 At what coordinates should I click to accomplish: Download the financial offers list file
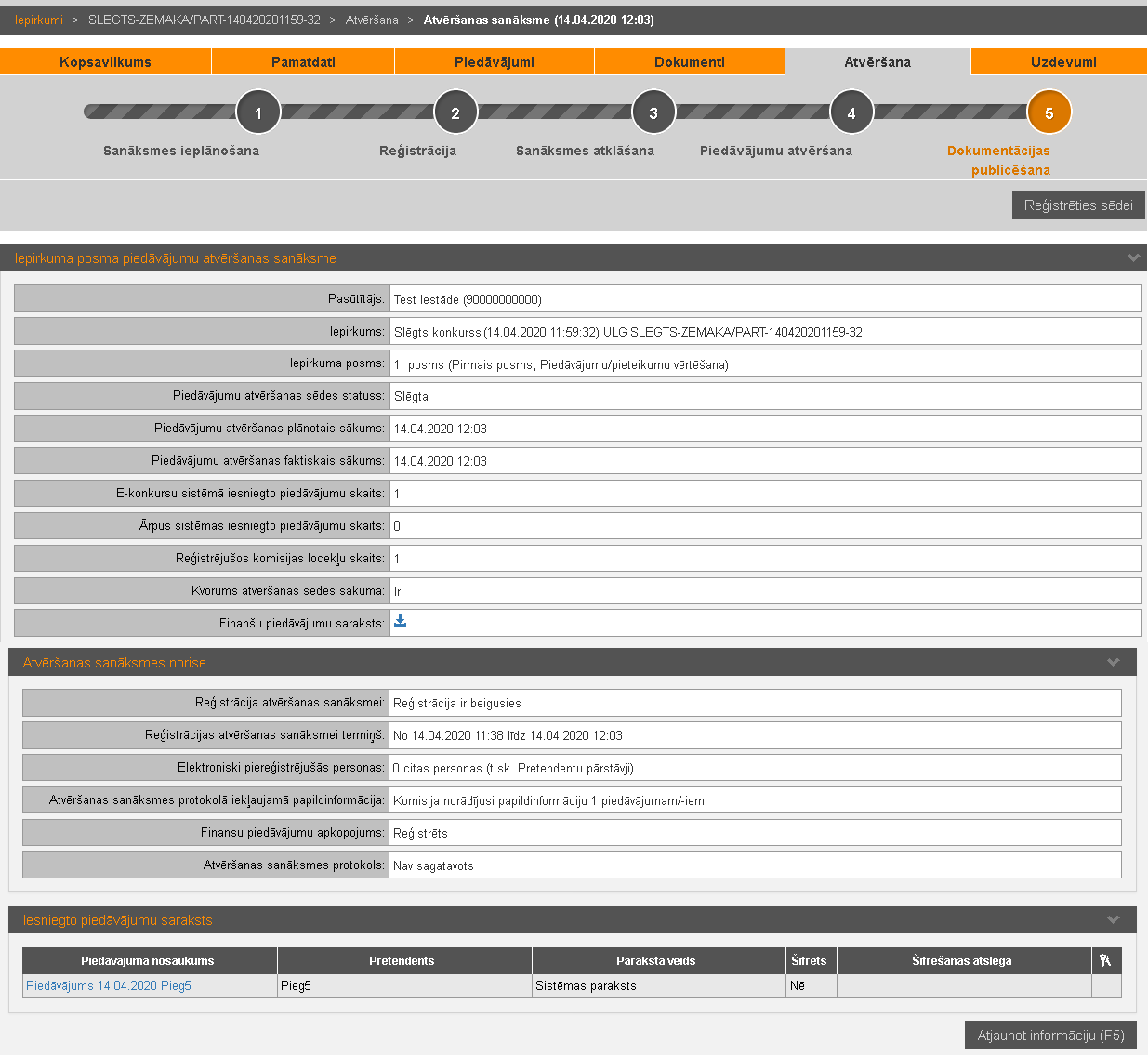click(x=400, y=621)
